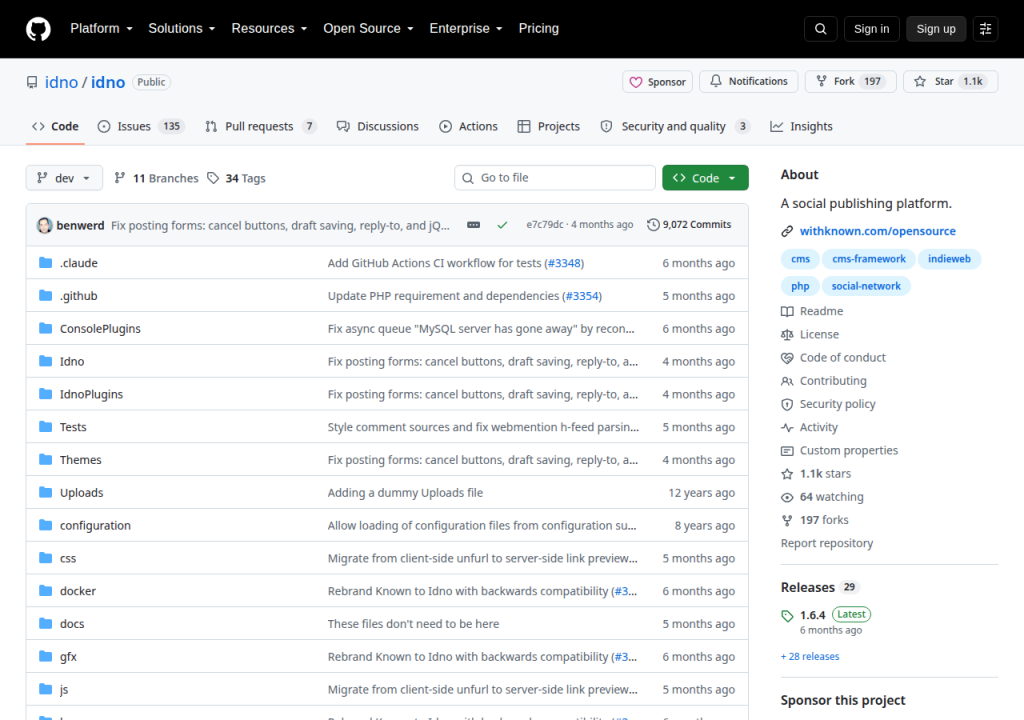Open the css folder
The height and width of the screenshot is (720, 1024).
(68, 558)
